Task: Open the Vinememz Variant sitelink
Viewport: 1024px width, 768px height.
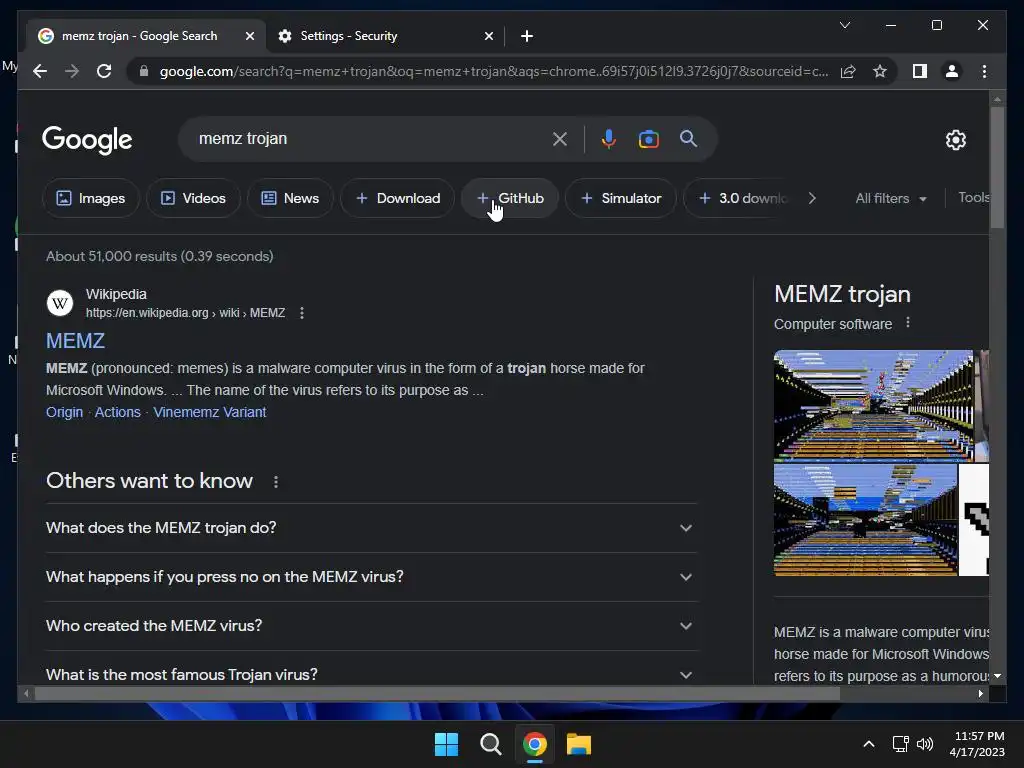Action: tap(210, 412)
